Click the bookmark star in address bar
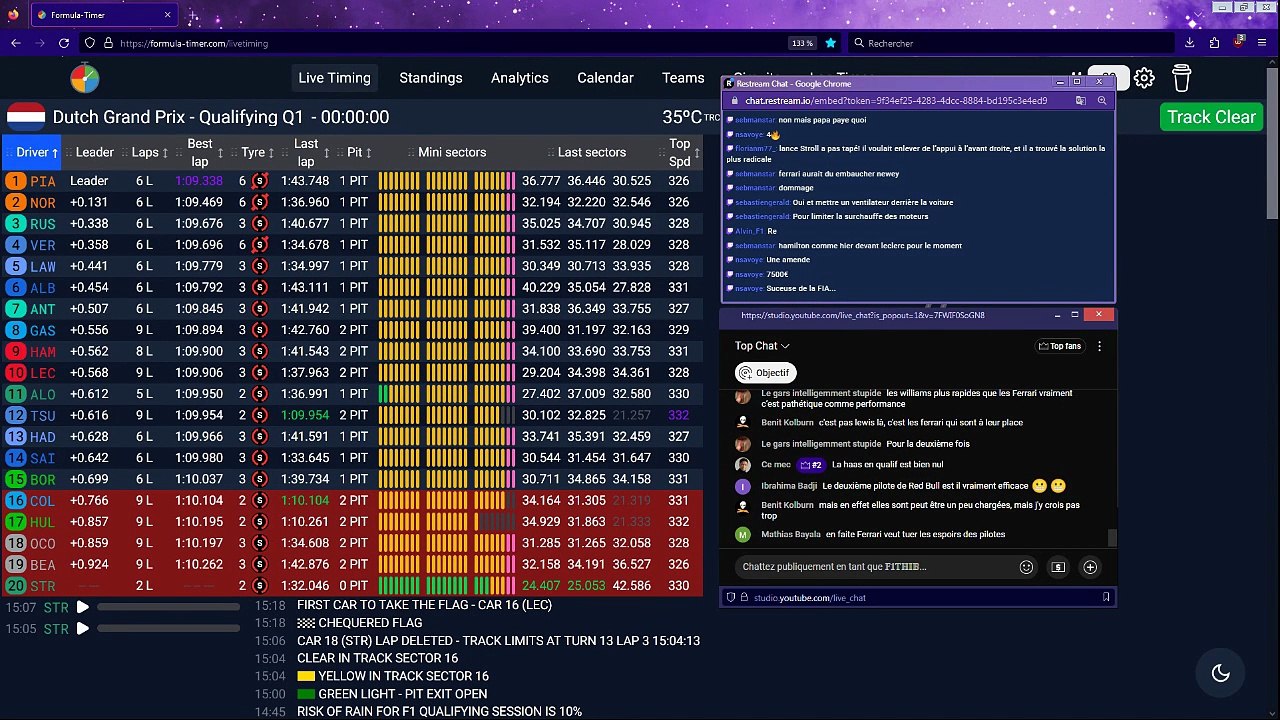 [830, 43]
